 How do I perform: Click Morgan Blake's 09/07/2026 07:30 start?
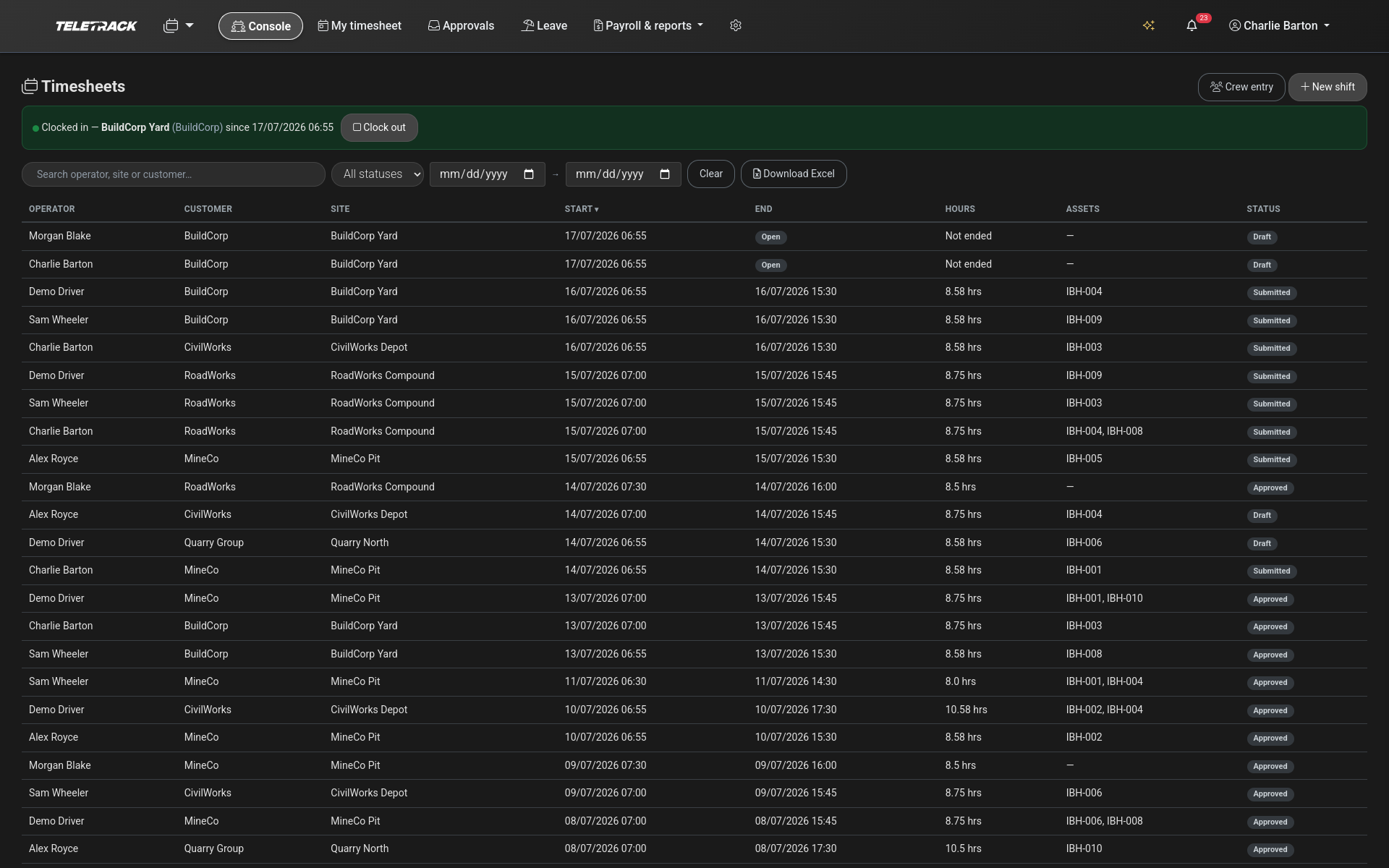click(606, 765)
